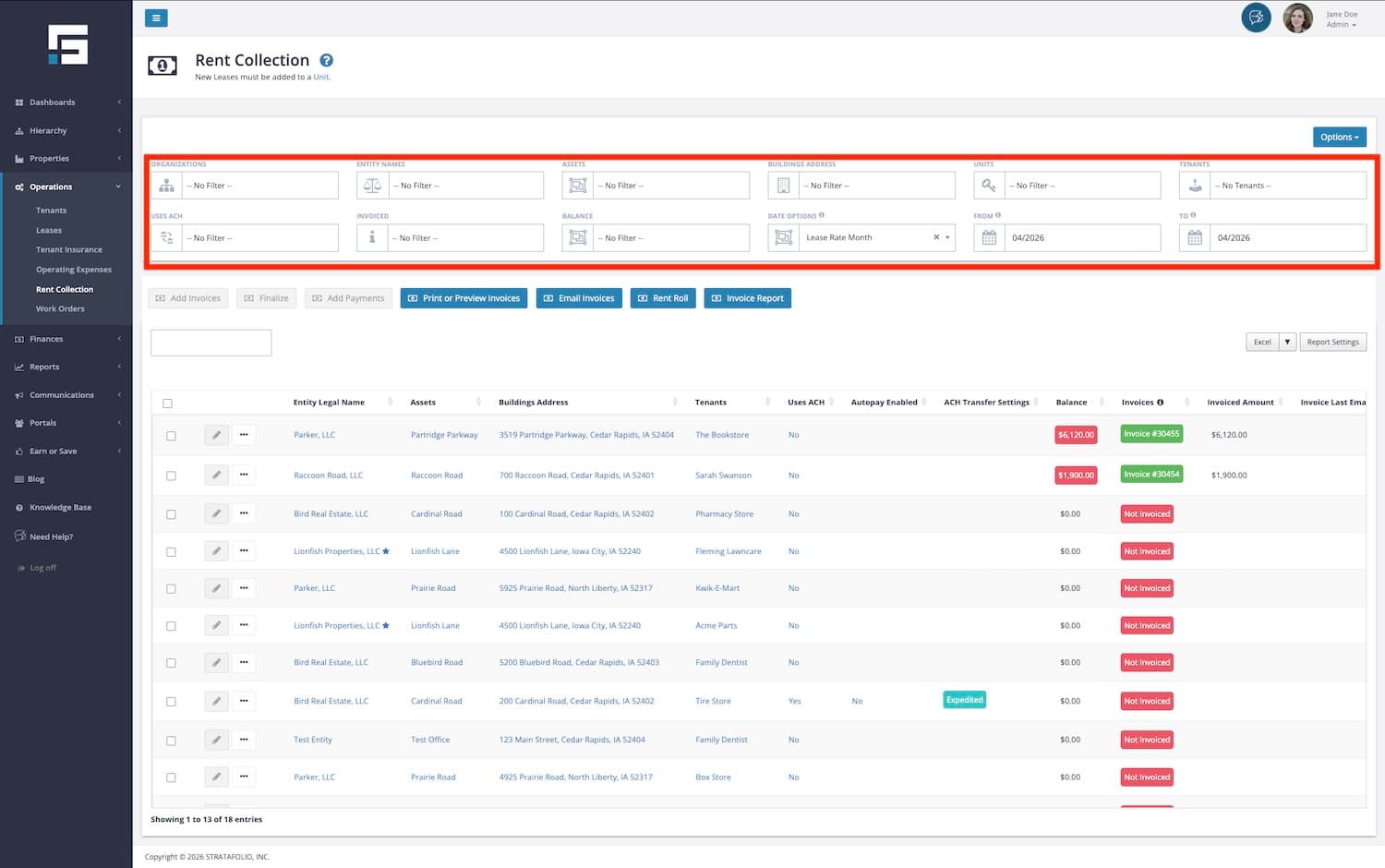Click the help question mark beside Rent Collection

pos(326,61)
